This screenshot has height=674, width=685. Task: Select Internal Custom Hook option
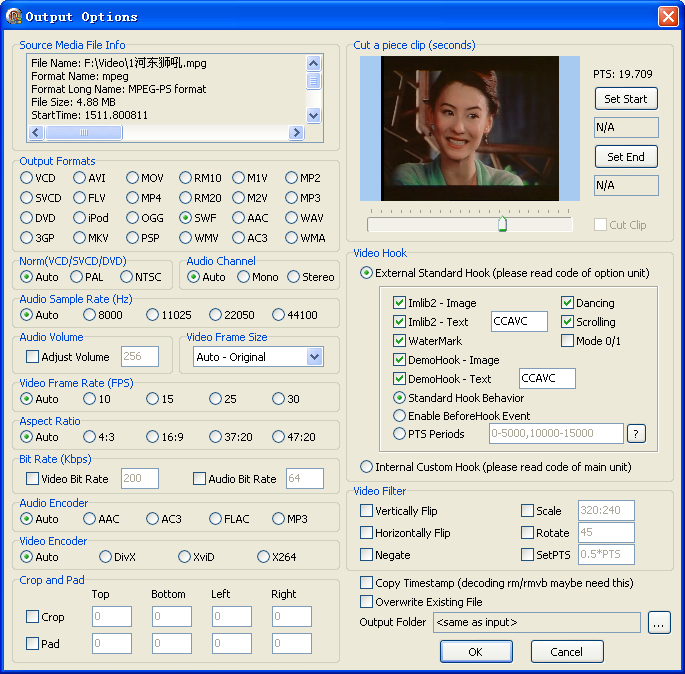point(367,467)
